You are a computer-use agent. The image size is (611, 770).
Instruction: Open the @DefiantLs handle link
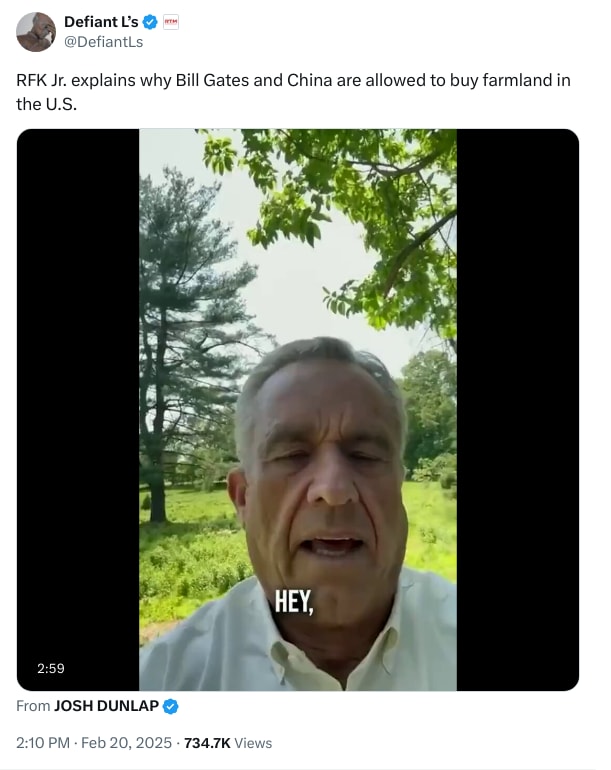[104, 42]
